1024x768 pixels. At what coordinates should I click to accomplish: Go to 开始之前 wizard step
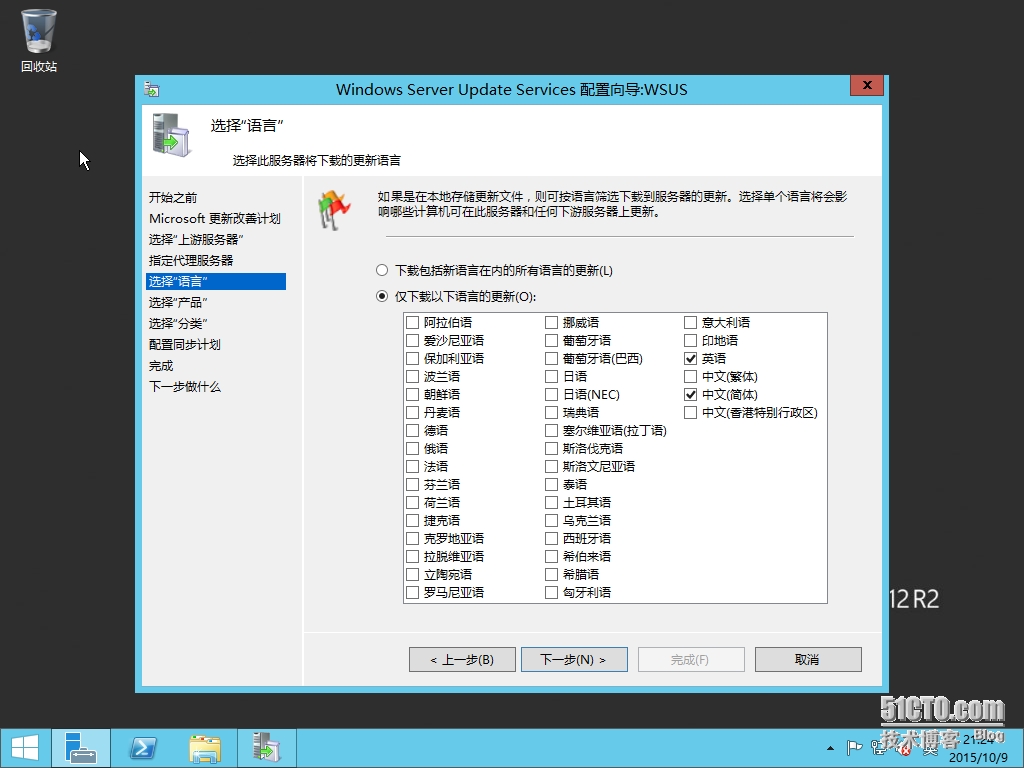(x=173, y=197)
